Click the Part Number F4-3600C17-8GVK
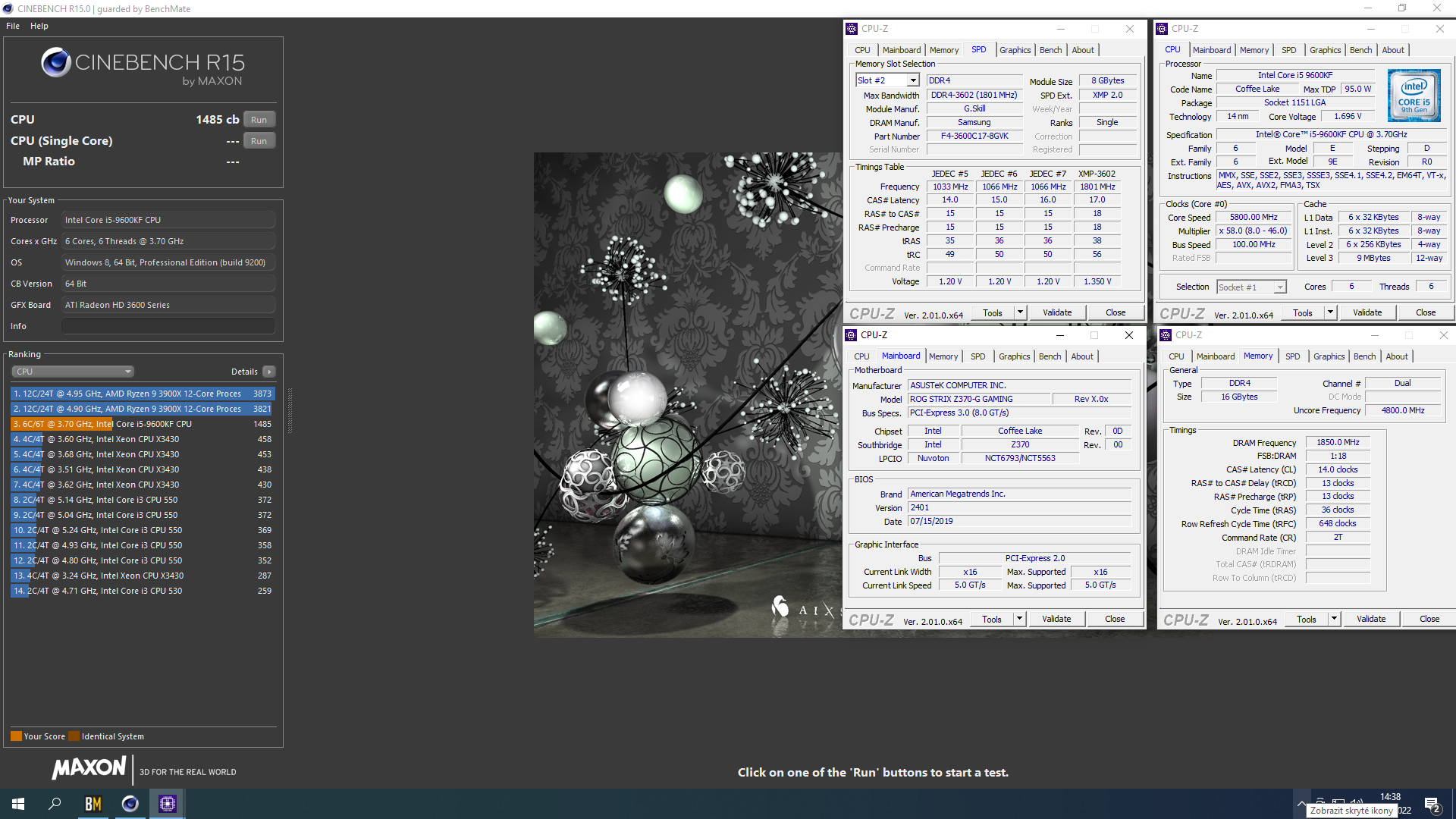 pos(974,136)
